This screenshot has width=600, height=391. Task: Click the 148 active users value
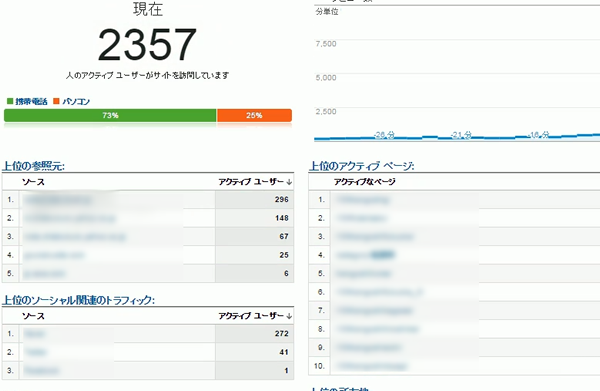pos(282,218)
